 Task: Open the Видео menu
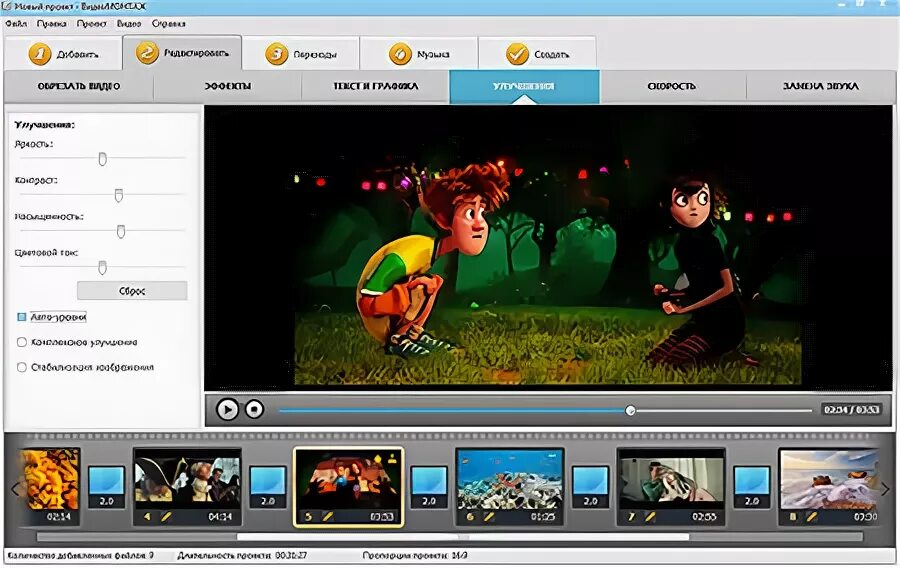[129, 24]
